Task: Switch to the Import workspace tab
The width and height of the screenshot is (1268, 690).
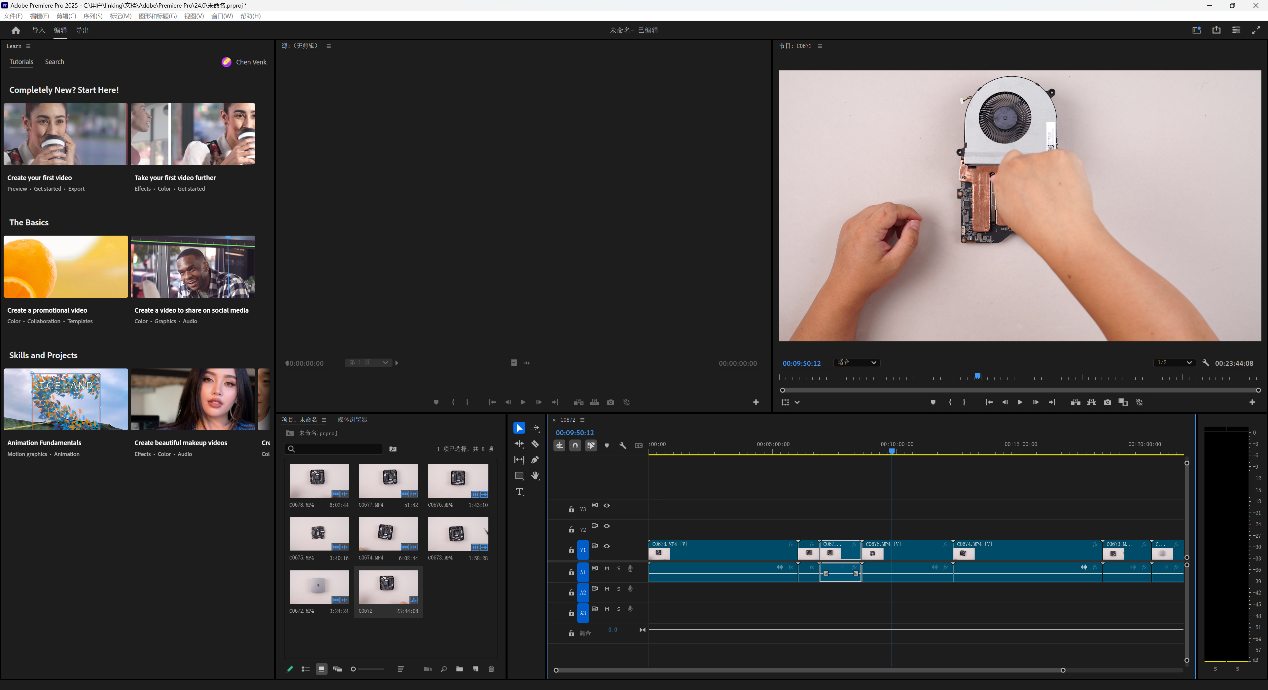Action: coord(40,30)
